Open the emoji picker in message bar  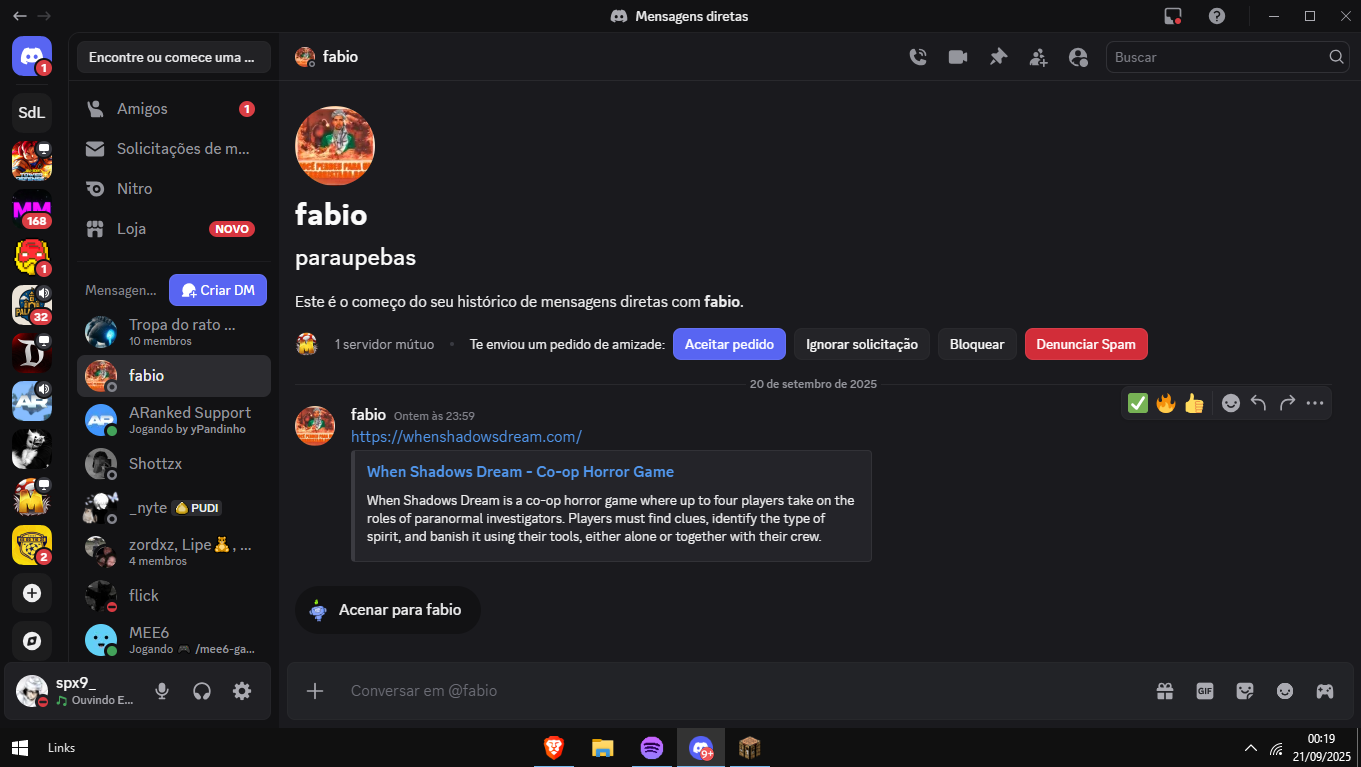click(x=1285, y=691)
